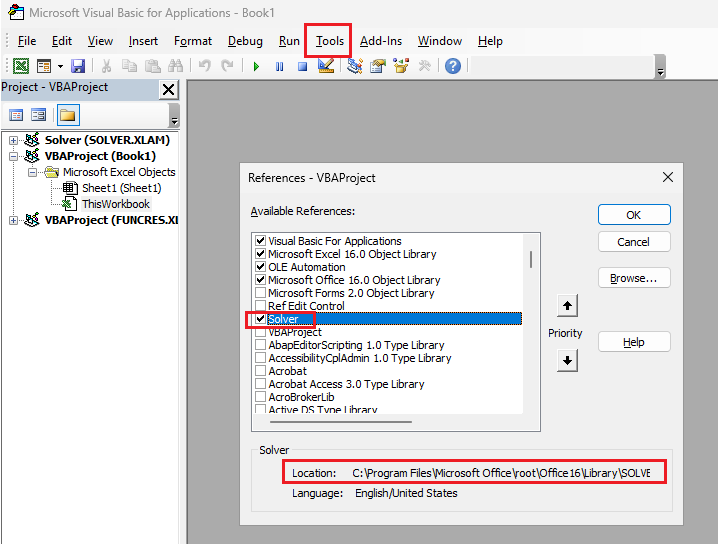Click the Reset stop icon
The height and width of the screenshot is (544, 718).
click(302, 66)
